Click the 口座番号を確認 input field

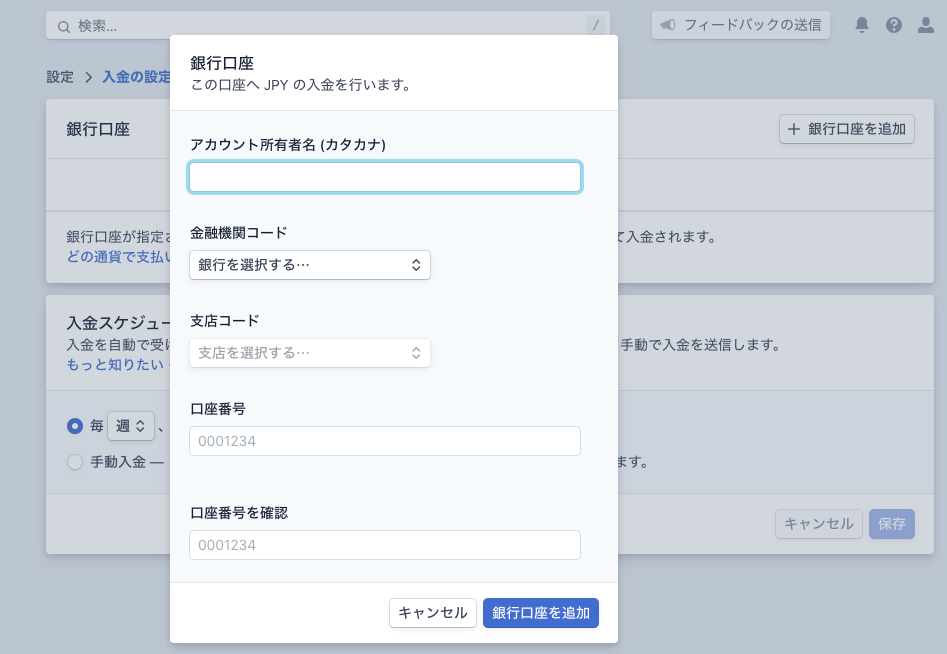pyautogui.click(x=384, y=545)
